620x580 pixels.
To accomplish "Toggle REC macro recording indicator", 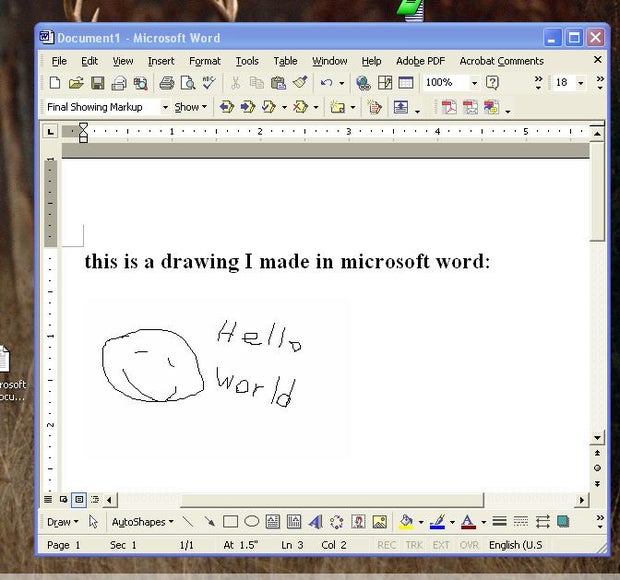I will [386, 545].
